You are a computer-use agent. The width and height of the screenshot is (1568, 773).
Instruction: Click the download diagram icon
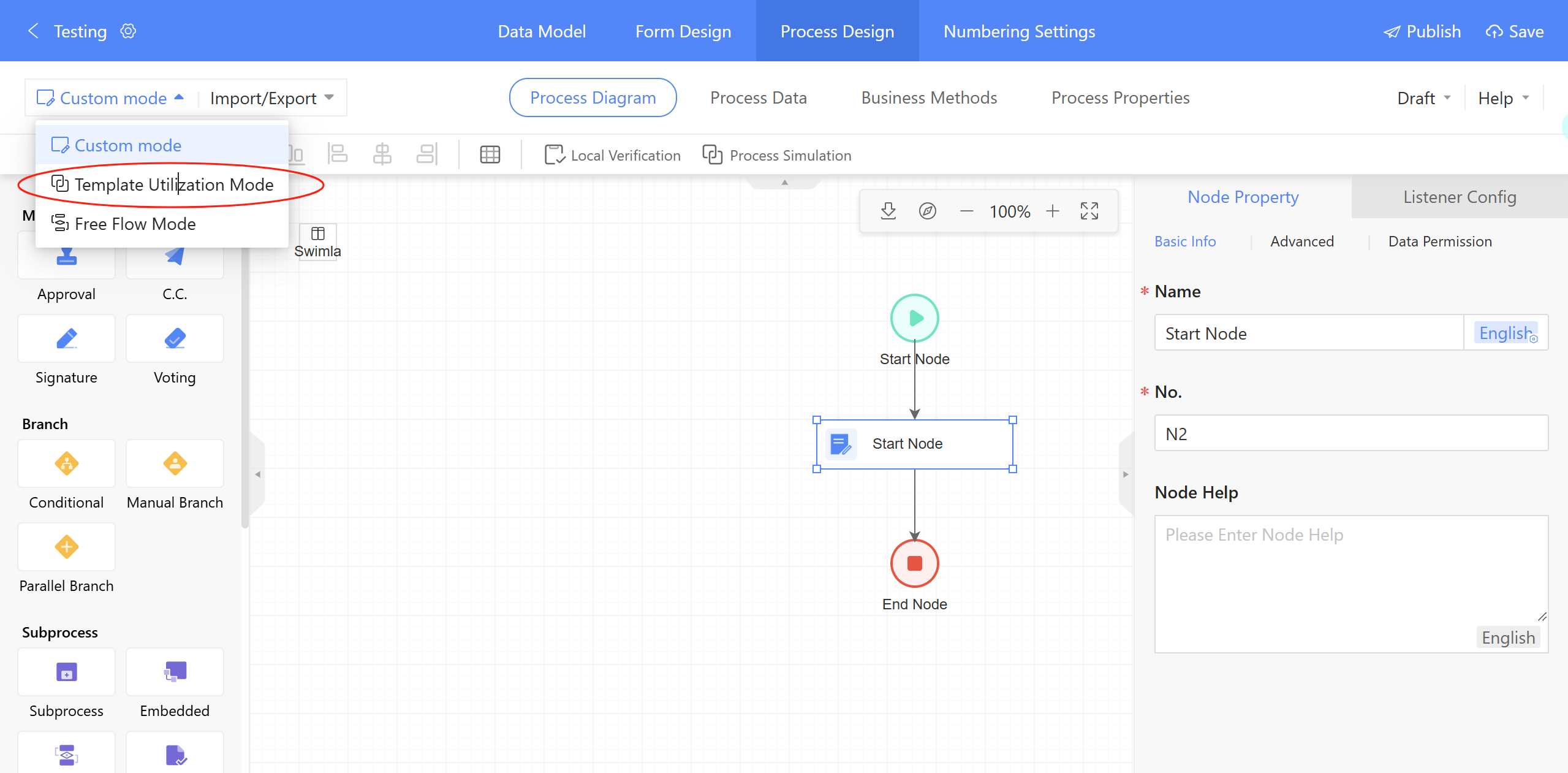[x=888, y=211]
